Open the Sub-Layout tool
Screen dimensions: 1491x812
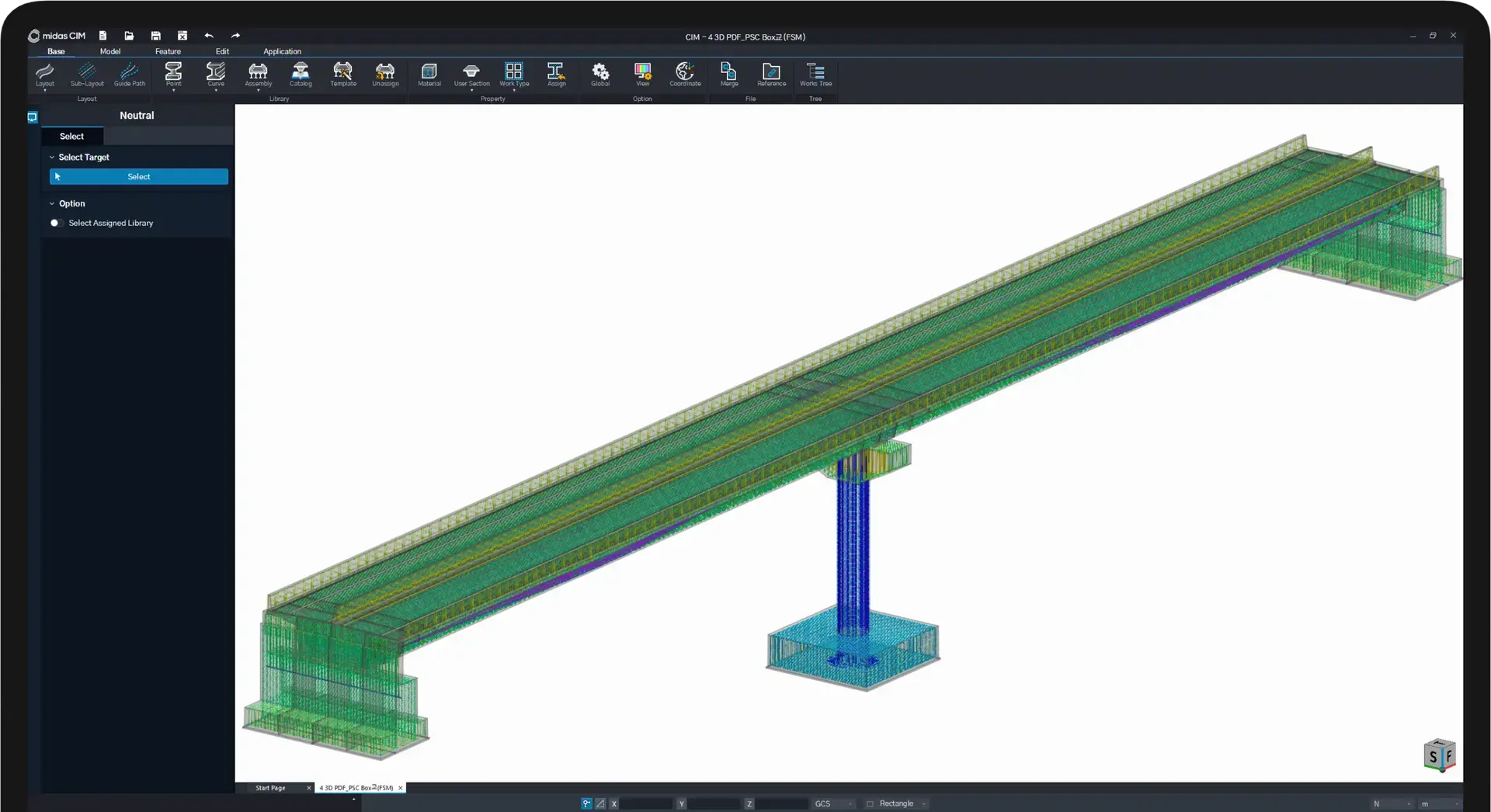87,75
